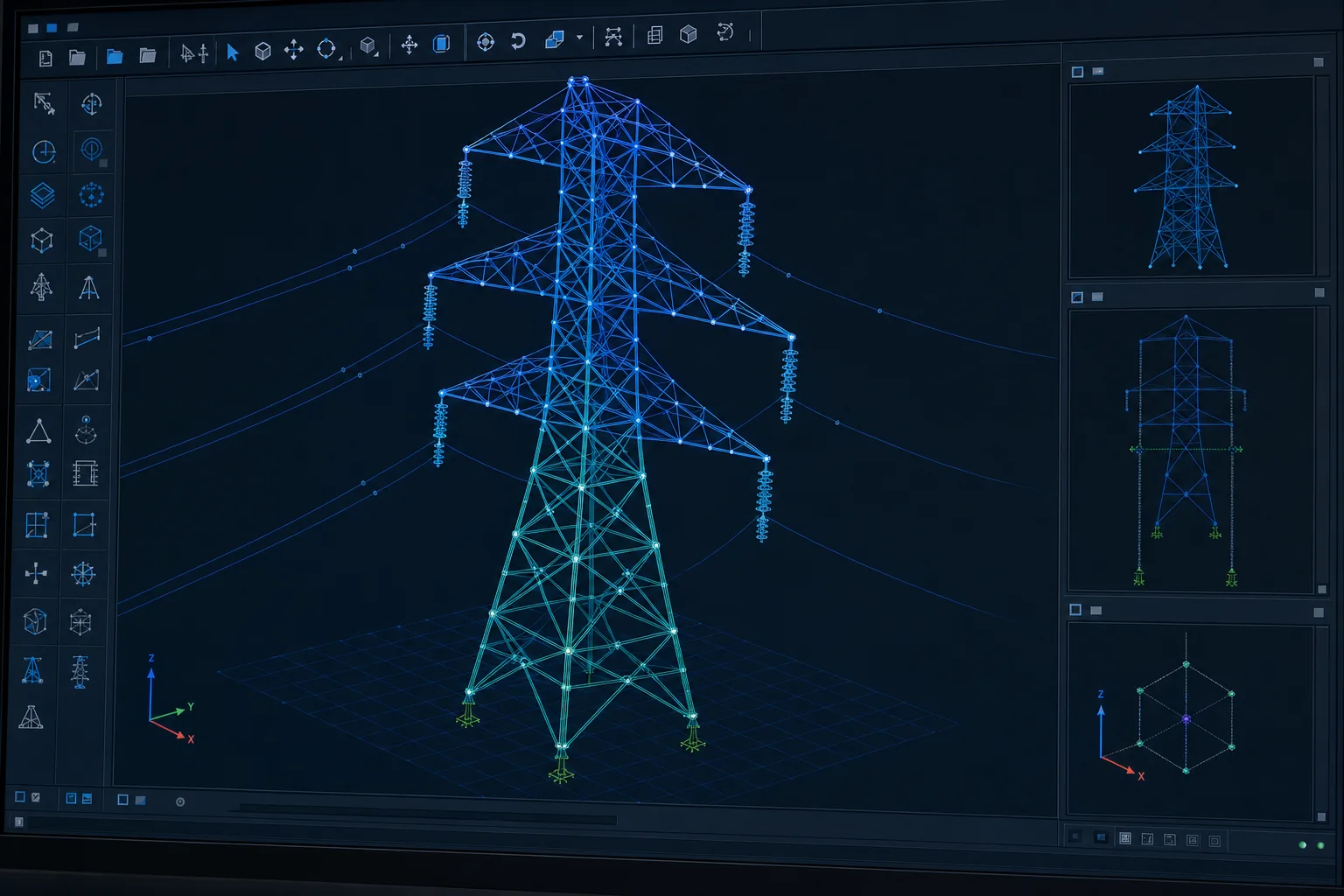Toggle the square icon in the bottom preview header
1344x896 pixels.
pyautogui.click(x=1075, y=610)
